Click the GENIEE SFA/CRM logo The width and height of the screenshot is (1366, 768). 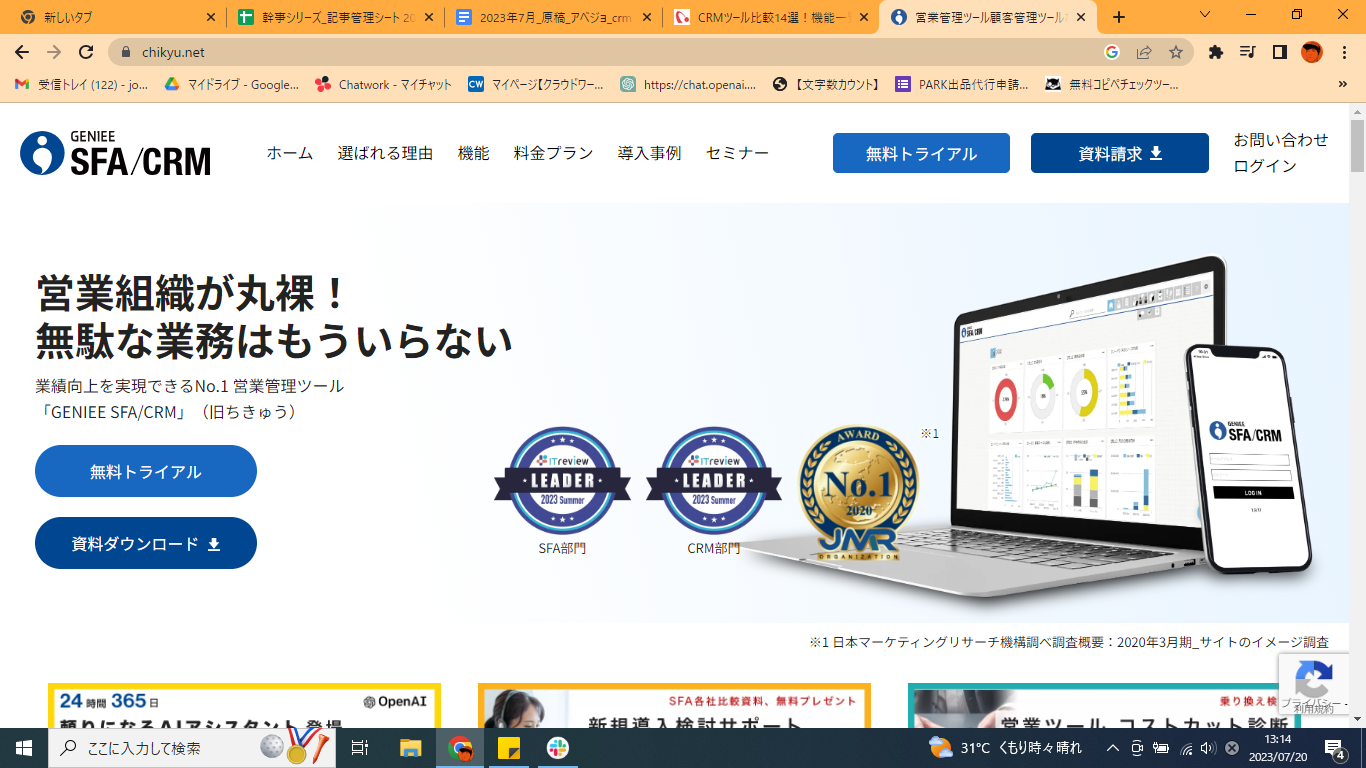pyautogui.click(x=116, y=153)
